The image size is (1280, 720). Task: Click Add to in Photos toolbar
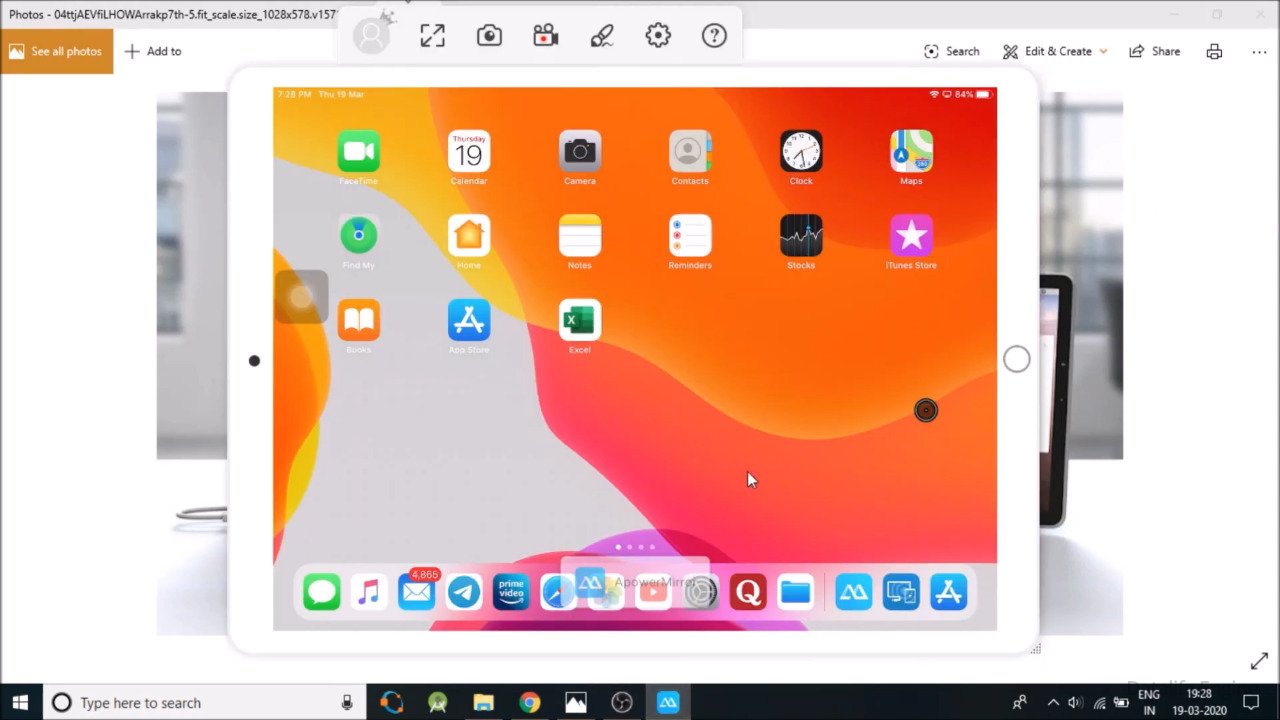[x=153, y=51]
